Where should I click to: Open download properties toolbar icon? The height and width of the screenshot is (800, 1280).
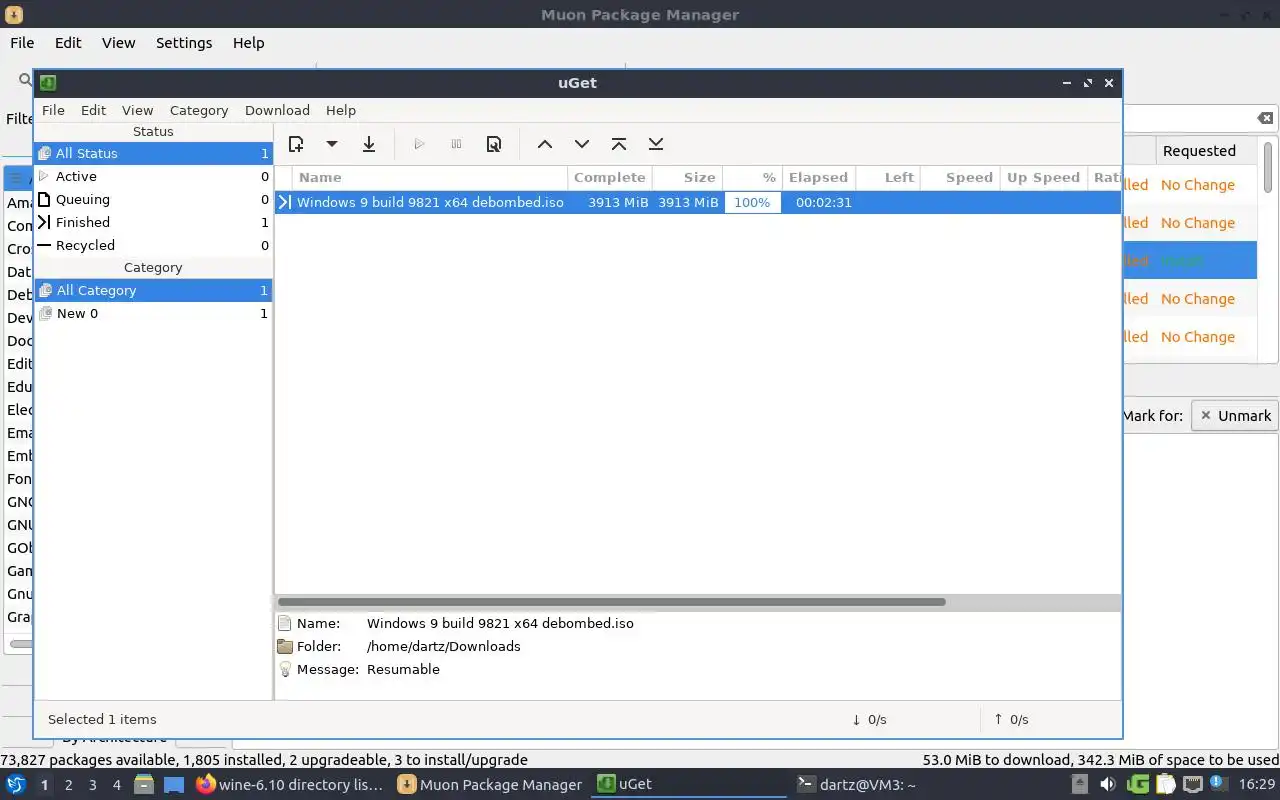[494, 144]
